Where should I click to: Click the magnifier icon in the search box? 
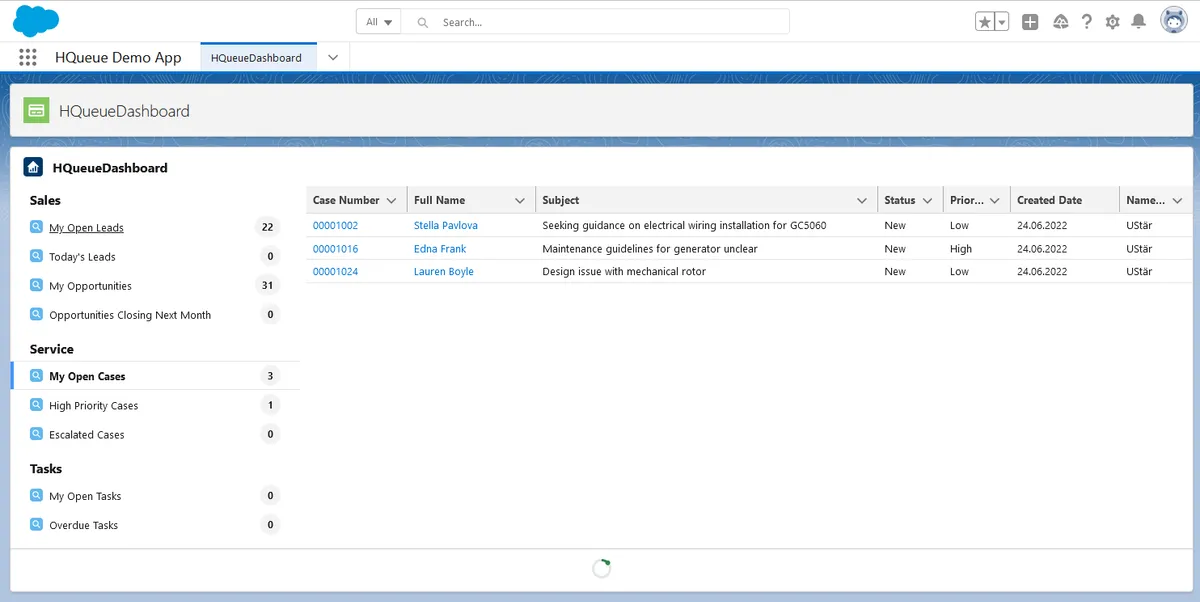tap(423, 22)
